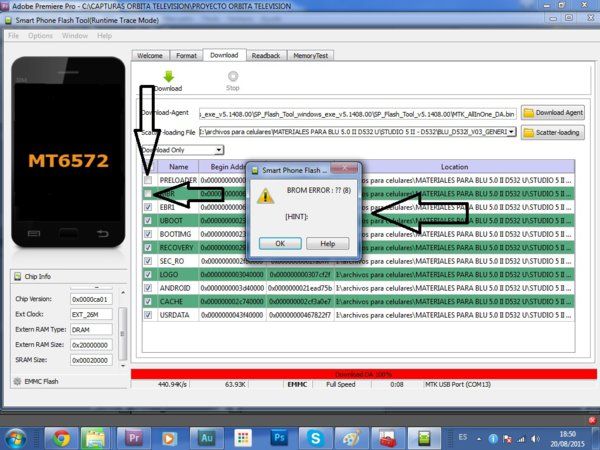Open the orange media player taskbar icon
The height and width of the screenshot is (450, 600).
169,438
